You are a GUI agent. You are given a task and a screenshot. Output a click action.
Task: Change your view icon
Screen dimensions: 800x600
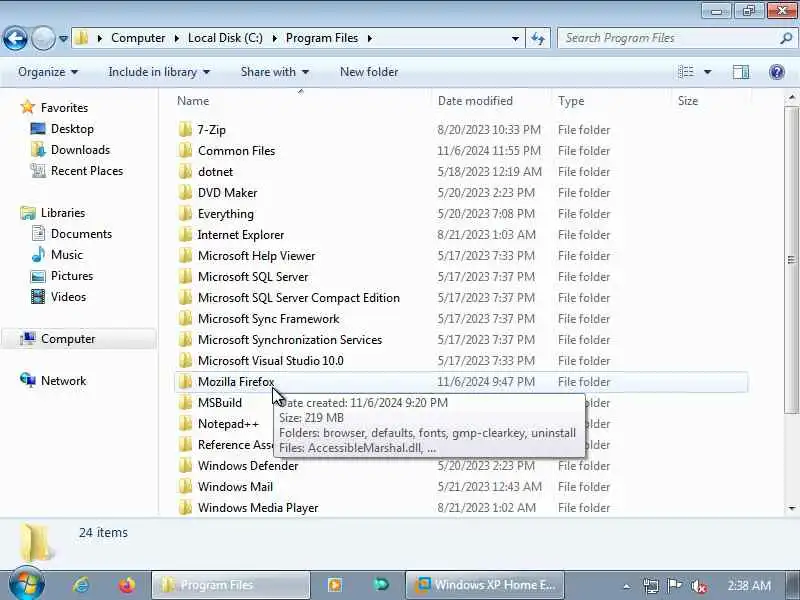[686, 72]
